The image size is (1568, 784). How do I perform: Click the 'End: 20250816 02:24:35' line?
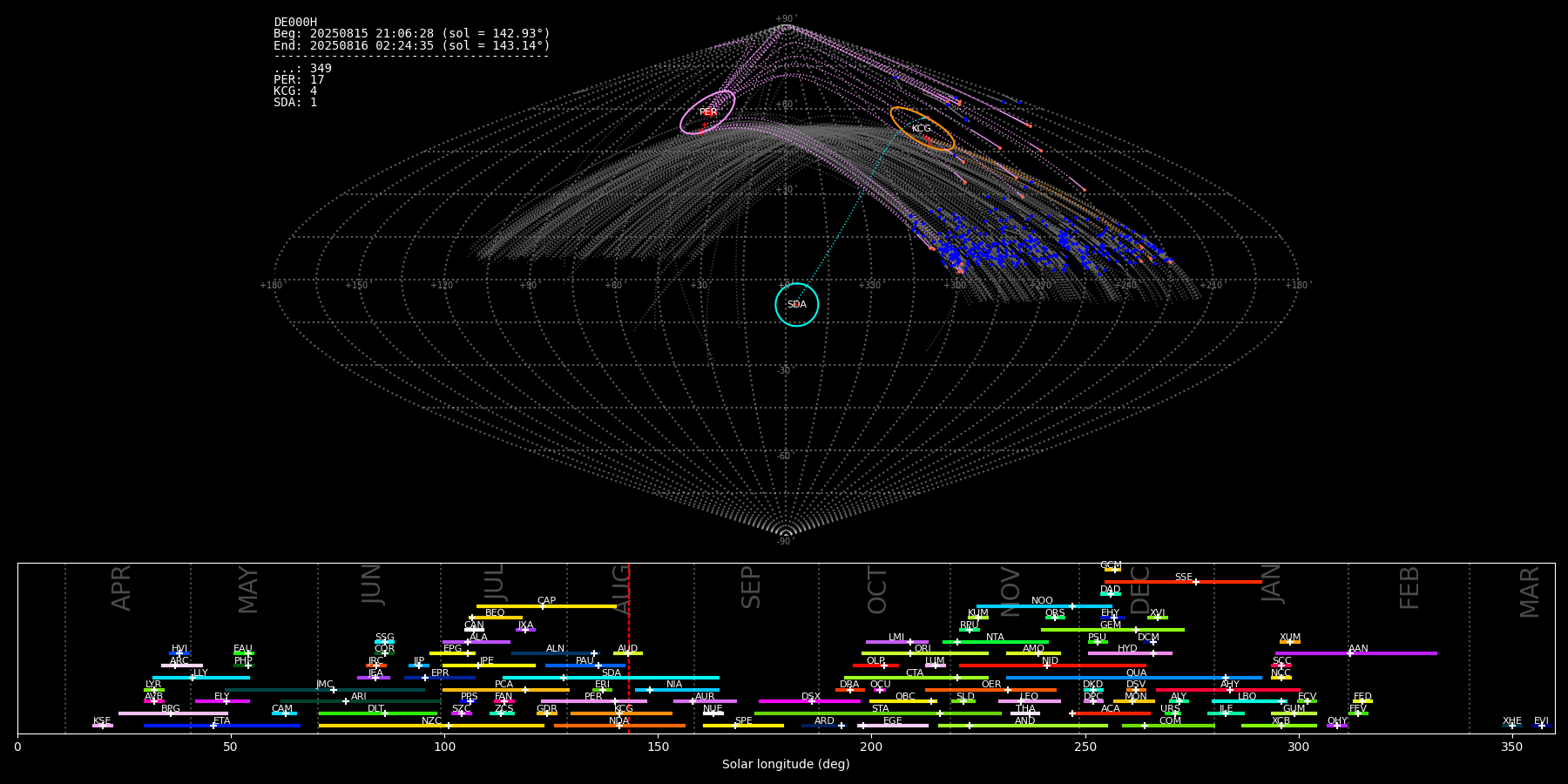tap(412, 45)
